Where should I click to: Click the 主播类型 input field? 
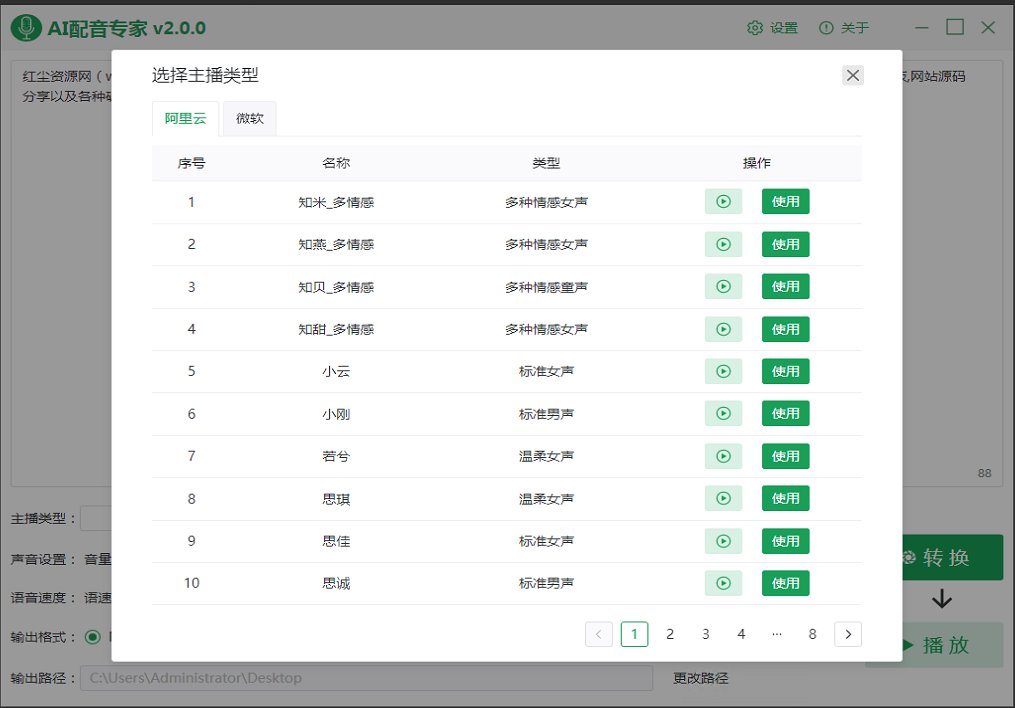96,518
